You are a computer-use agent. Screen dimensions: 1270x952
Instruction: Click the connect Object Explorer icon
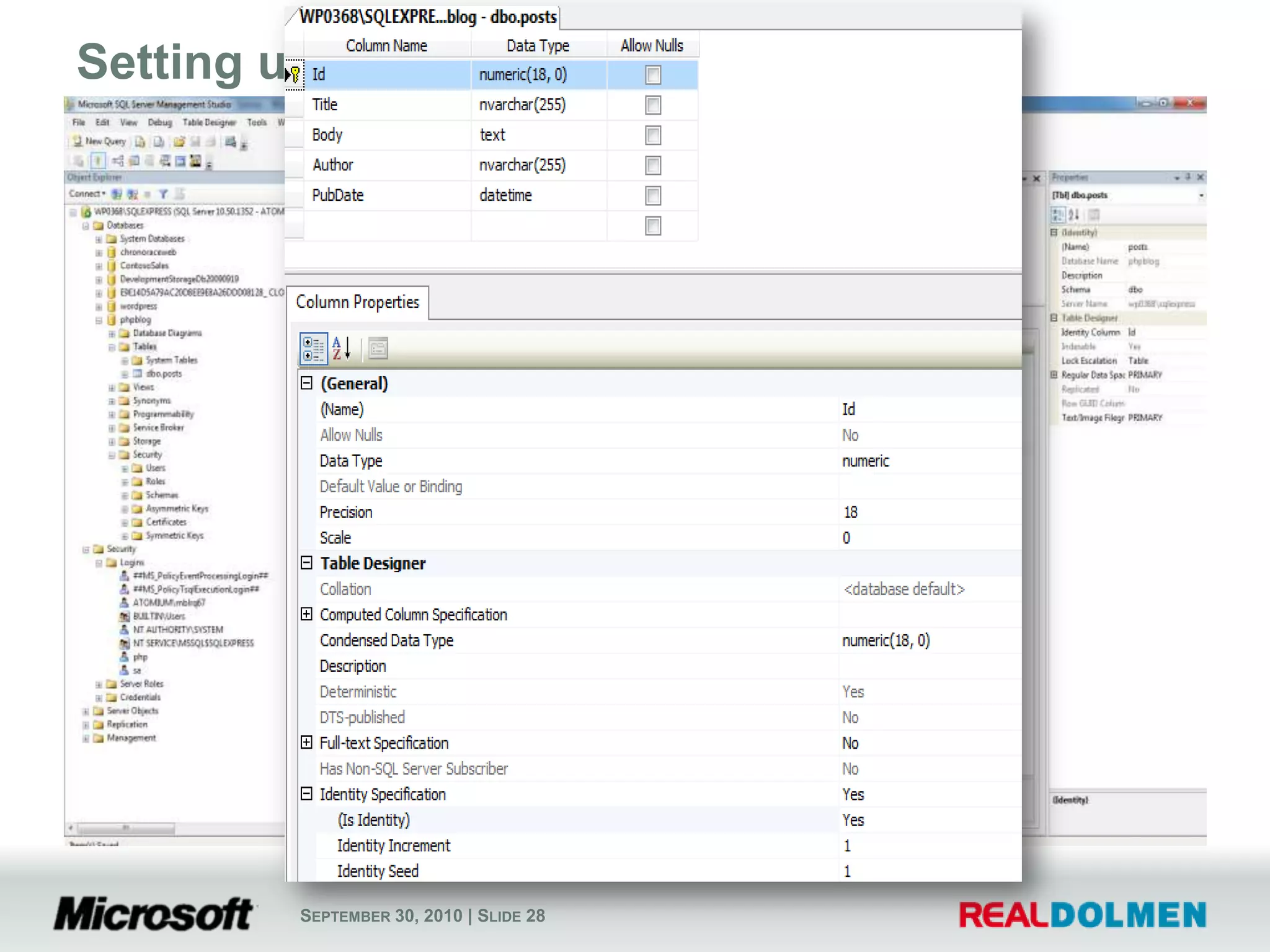(x=116, y=194)
